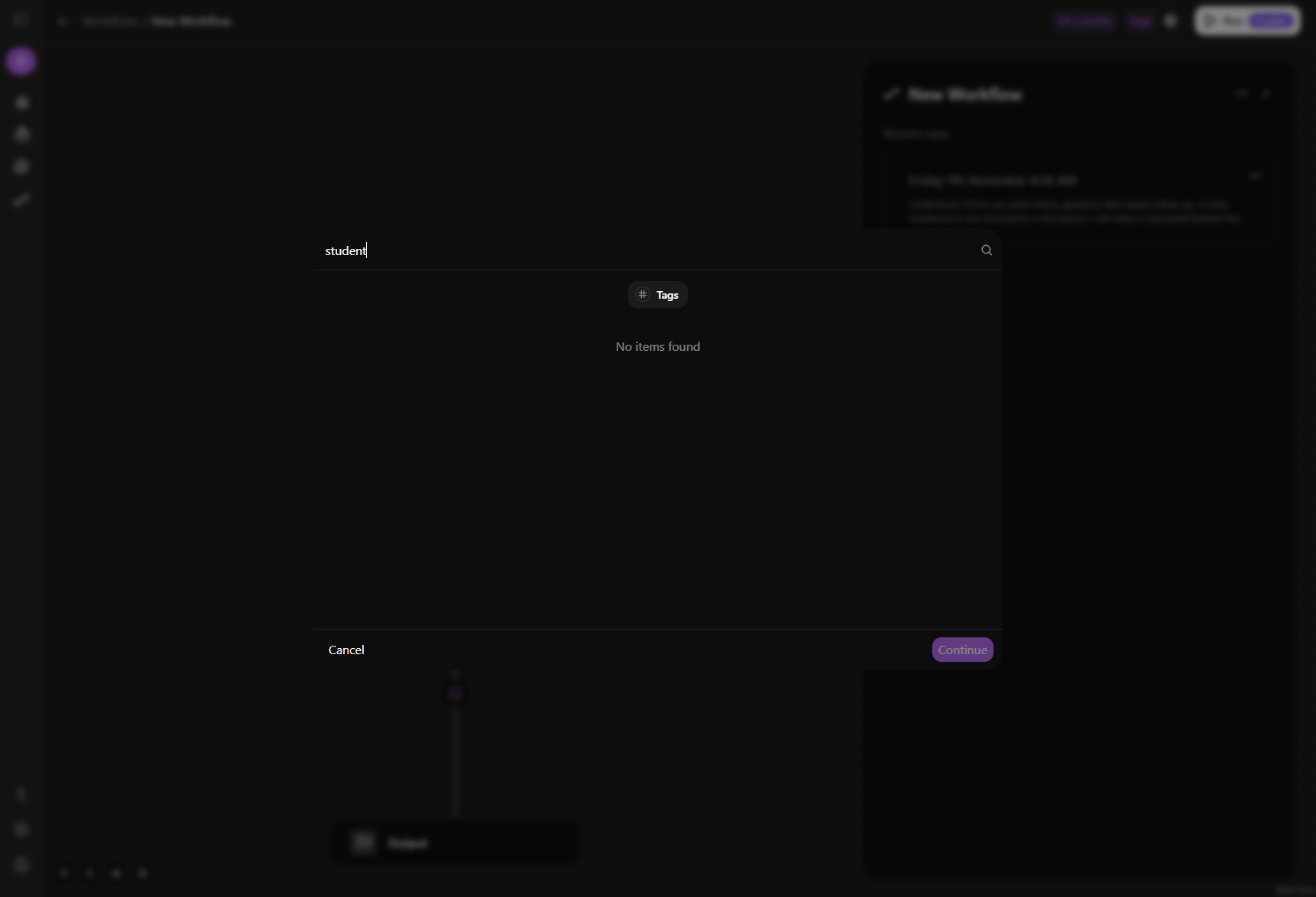Select the Output node on the canvas

(455, 843)
